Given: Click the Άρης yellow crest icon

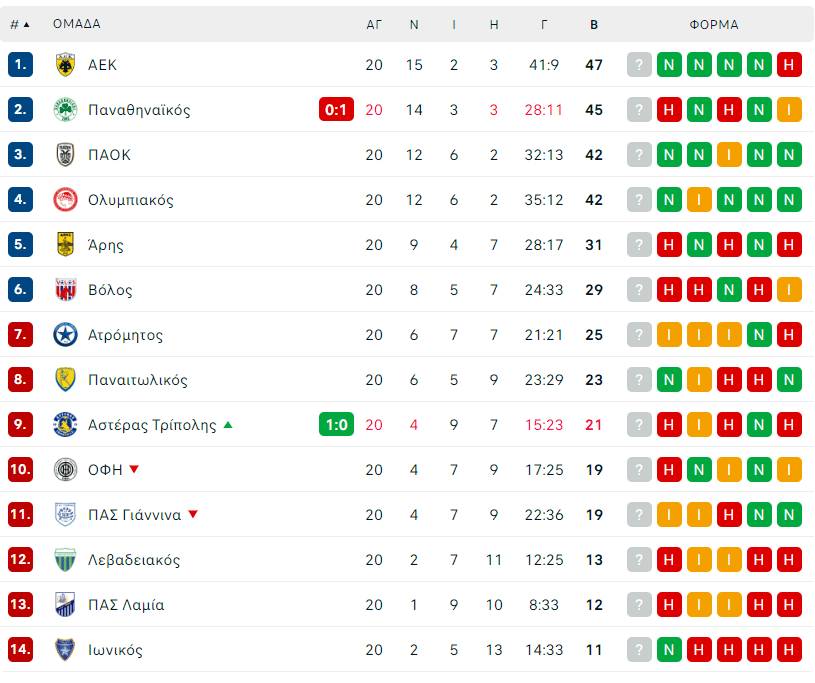Looking at the screenshot, I should (x=65, y=245).
